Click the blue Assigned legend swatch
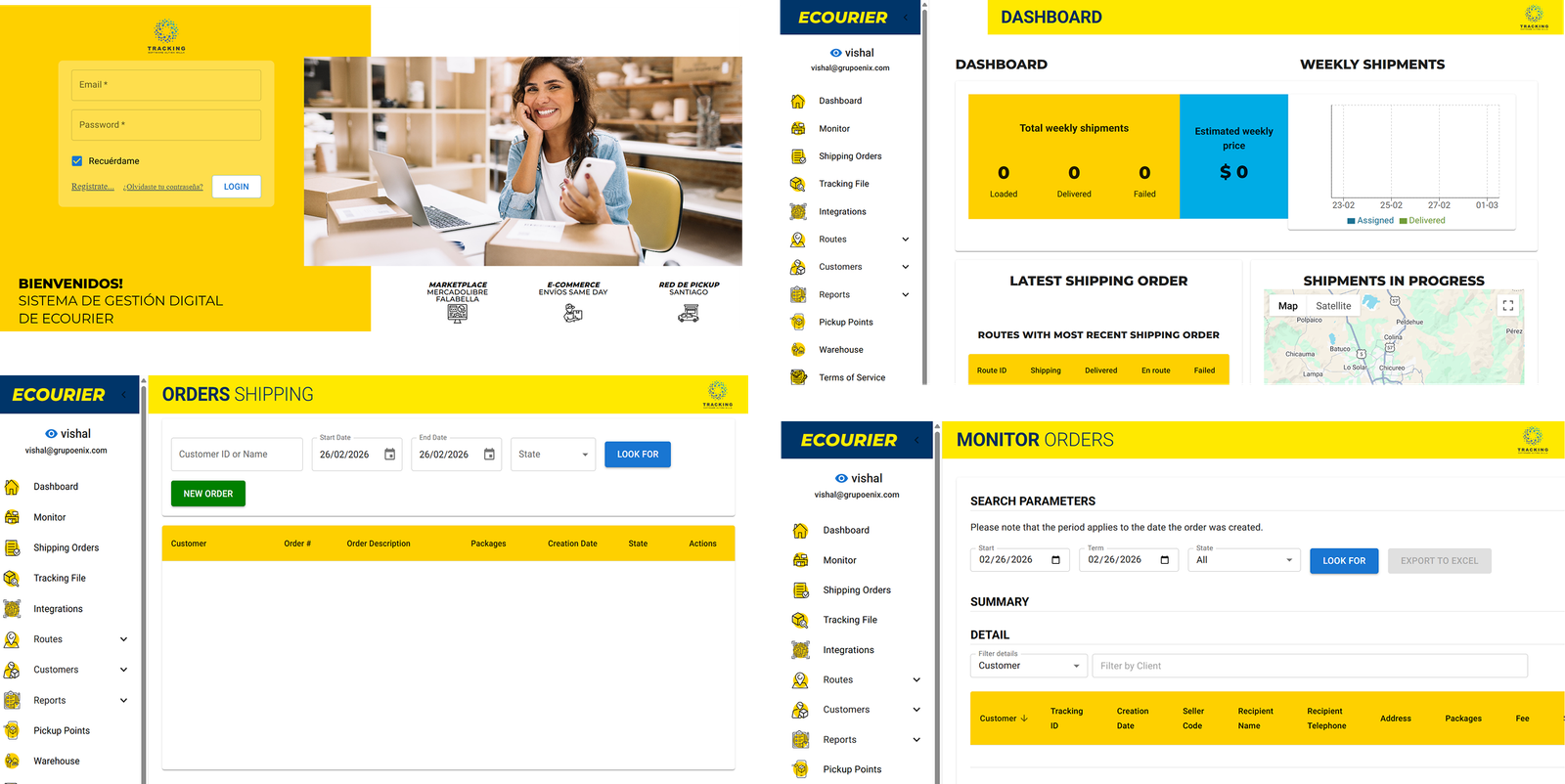 (1351, 221)
